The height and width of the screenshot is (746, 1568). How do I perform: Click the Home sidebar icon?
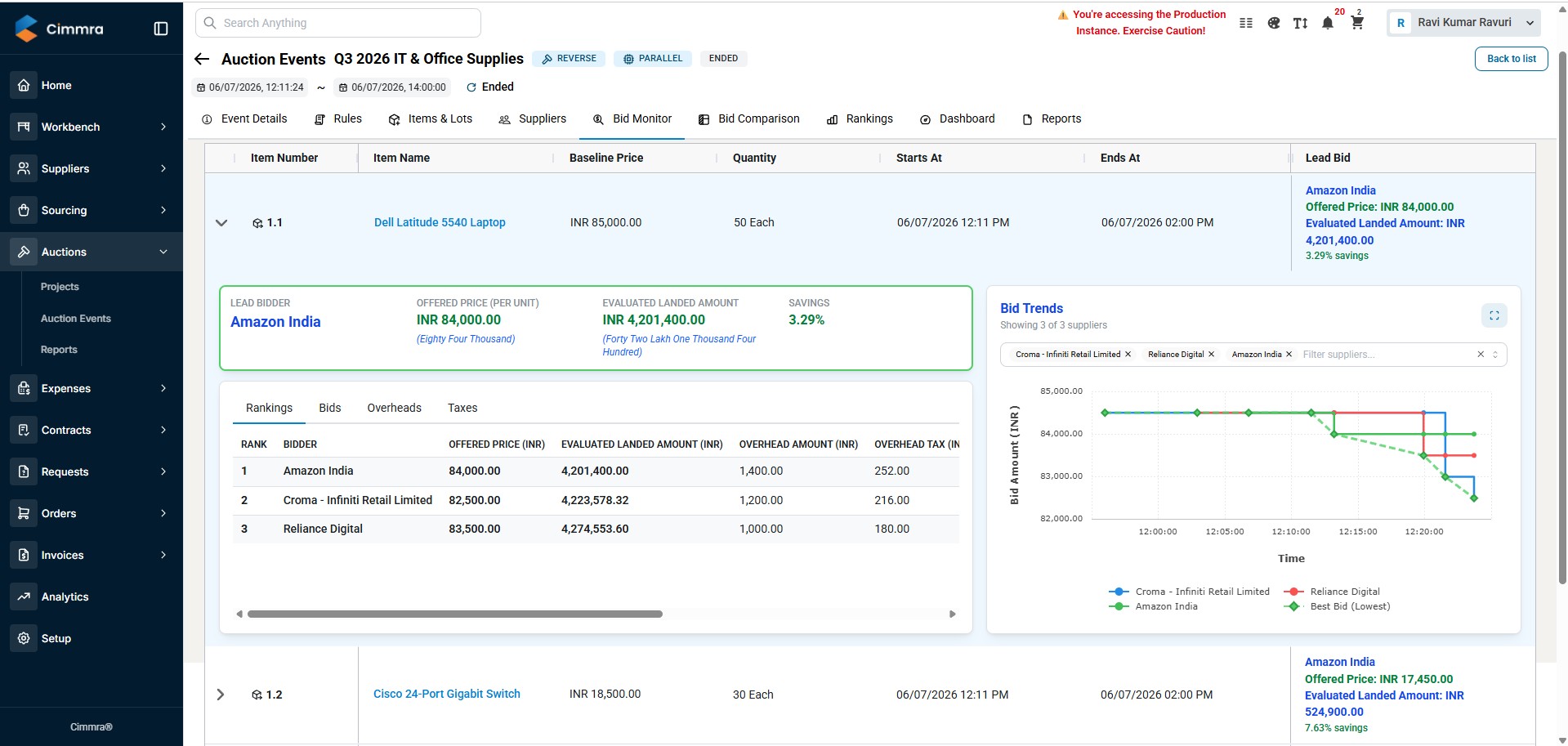(24, 85)
